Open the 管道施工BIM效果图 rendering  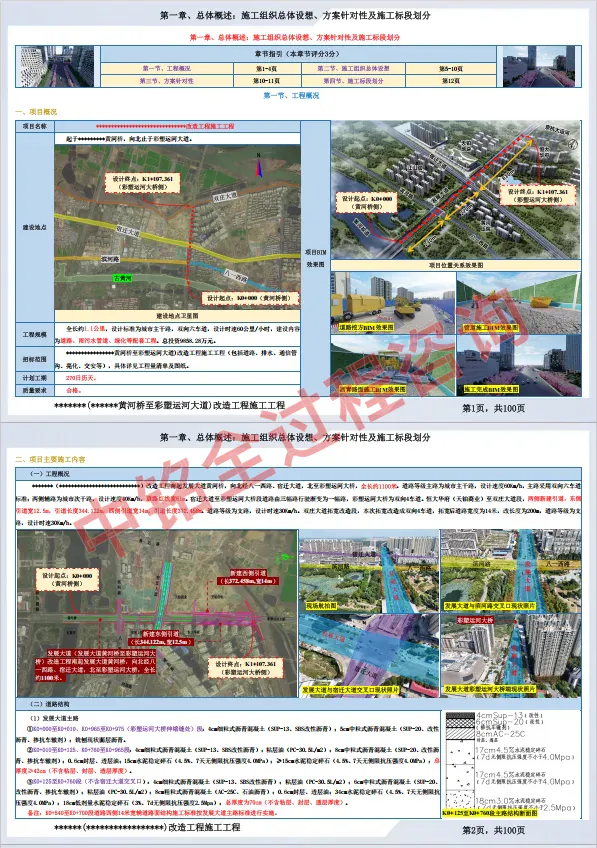pos(519,303)
